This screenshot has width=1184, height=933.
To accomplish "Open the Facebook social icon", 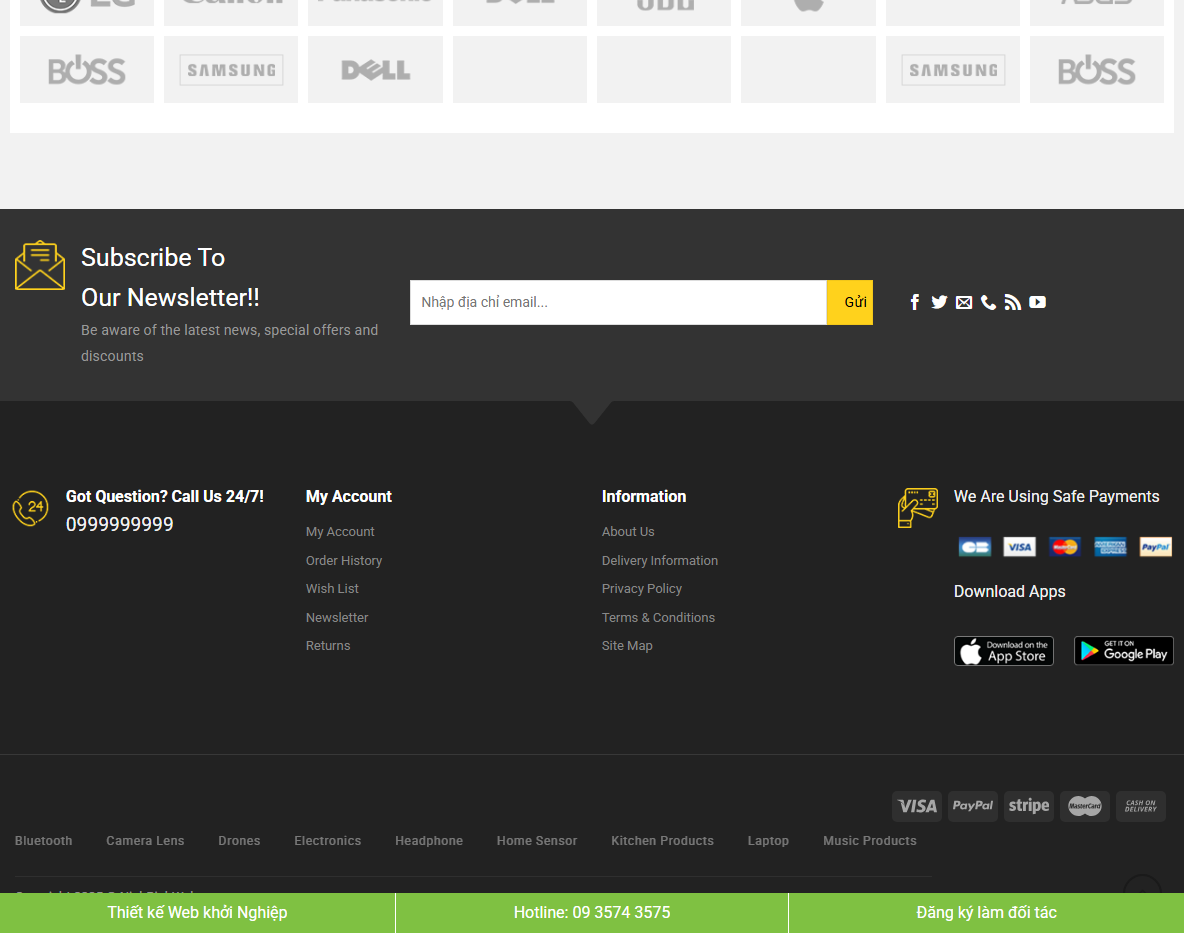I will pyautogui.click(x=914, y=301).
